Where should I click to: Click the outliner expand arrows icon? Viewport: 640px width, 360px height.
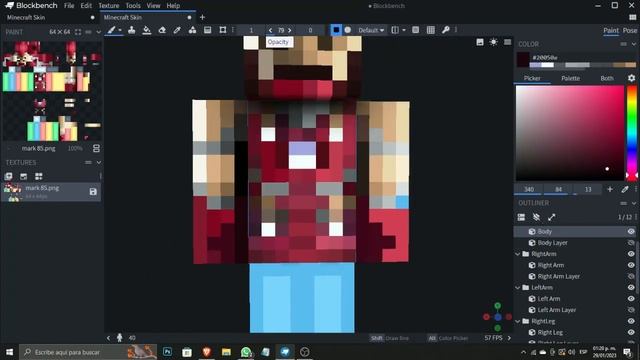tap(551, 217)
